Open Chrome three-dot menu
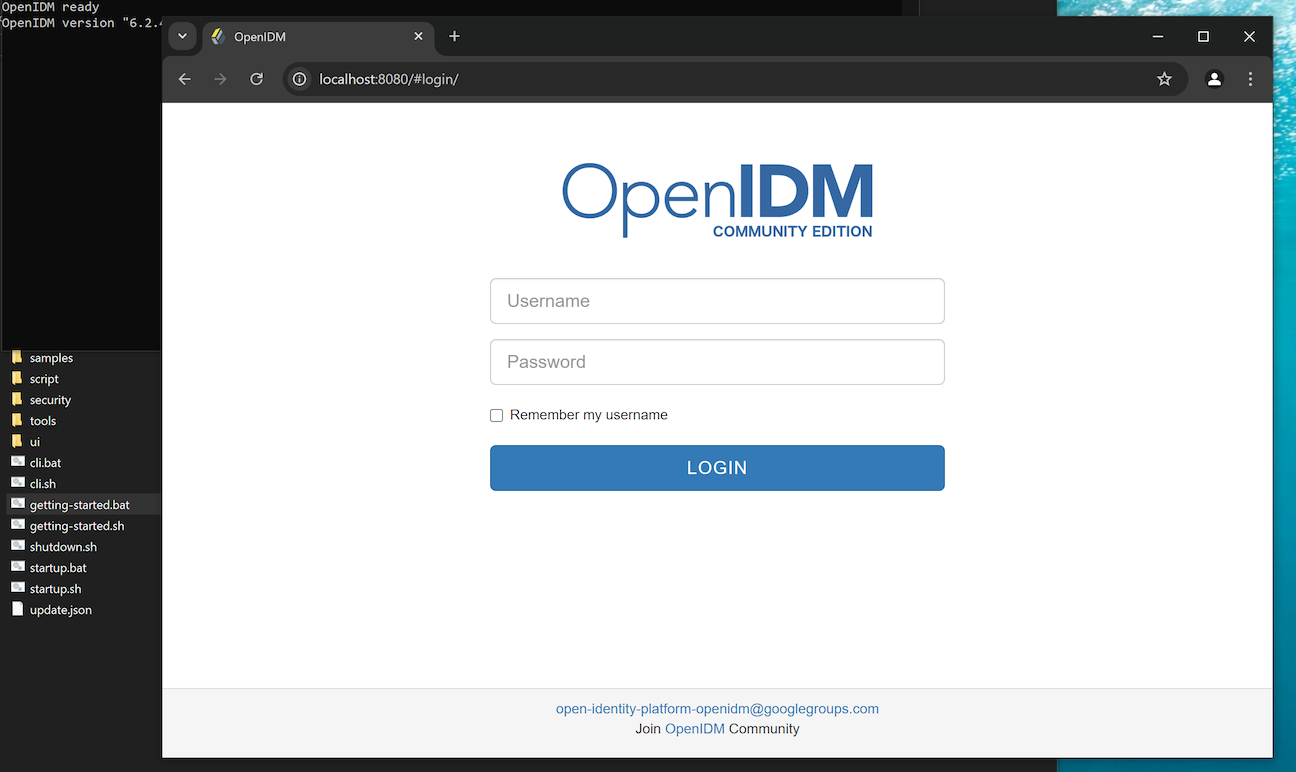Viewport: 1296px width, 772px height. [x=1250, y=79]
